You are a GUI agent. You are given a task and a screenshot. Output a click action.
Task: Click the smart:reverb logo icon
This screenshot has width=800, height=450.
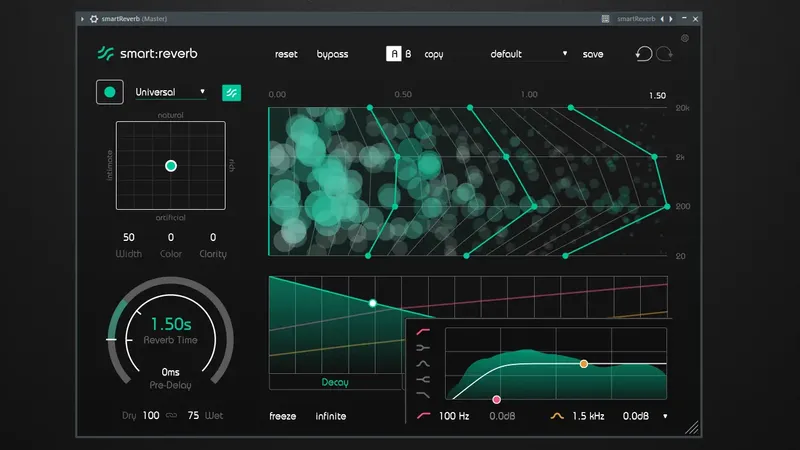[x=106, y=53]
